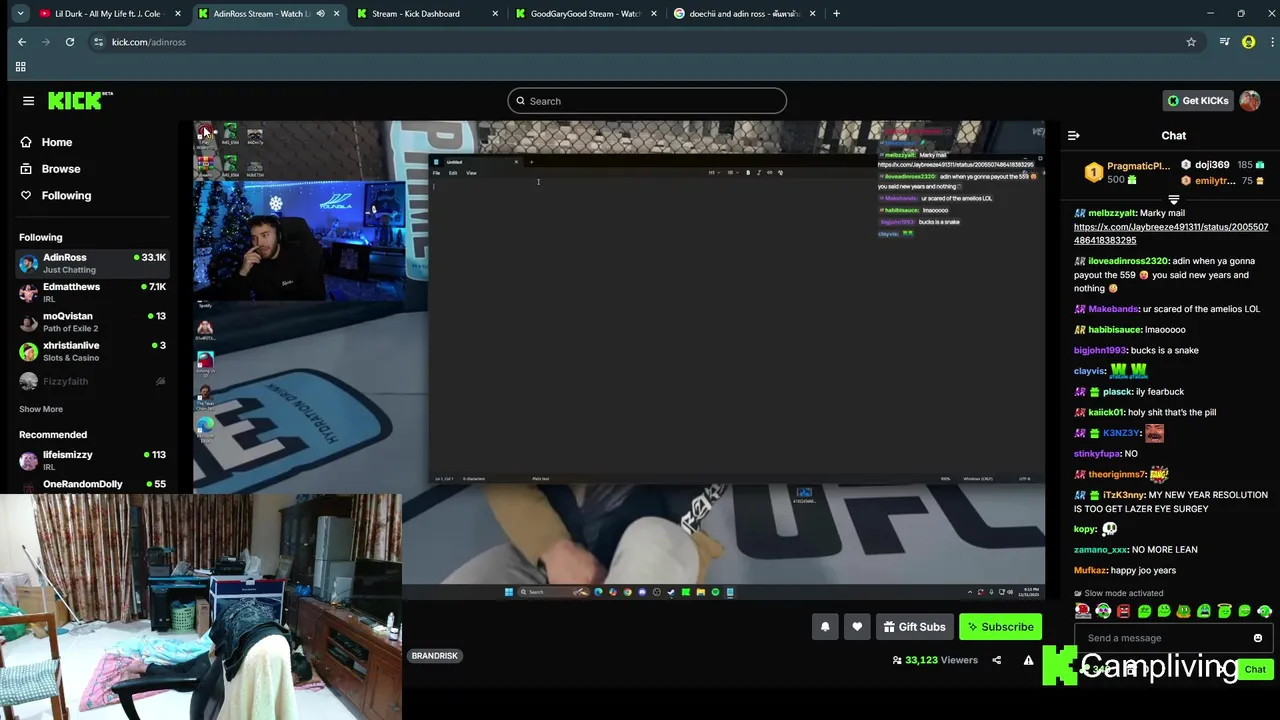The image size is (1280, 720).
Task: Click username K3NZ3Y in chat
Action: 1121,433
